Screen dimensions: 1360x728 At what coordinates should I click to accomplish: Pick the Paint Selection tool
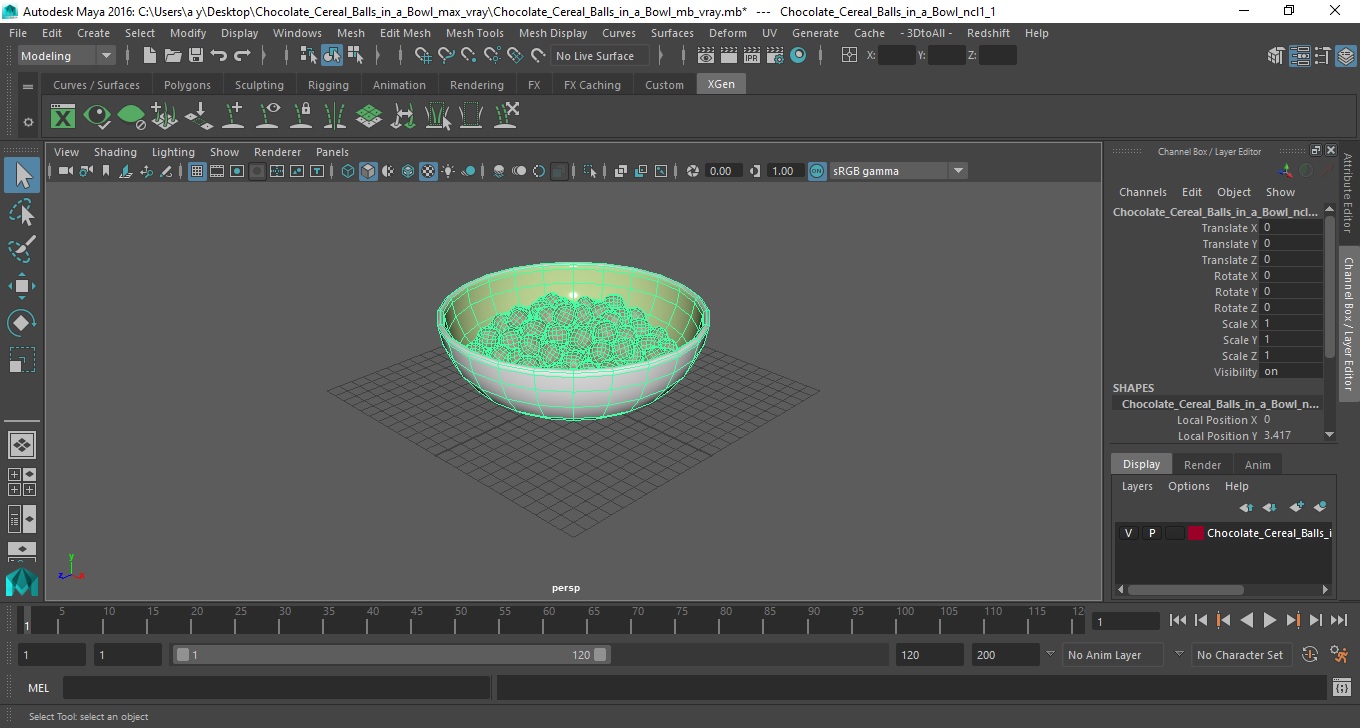22,249
